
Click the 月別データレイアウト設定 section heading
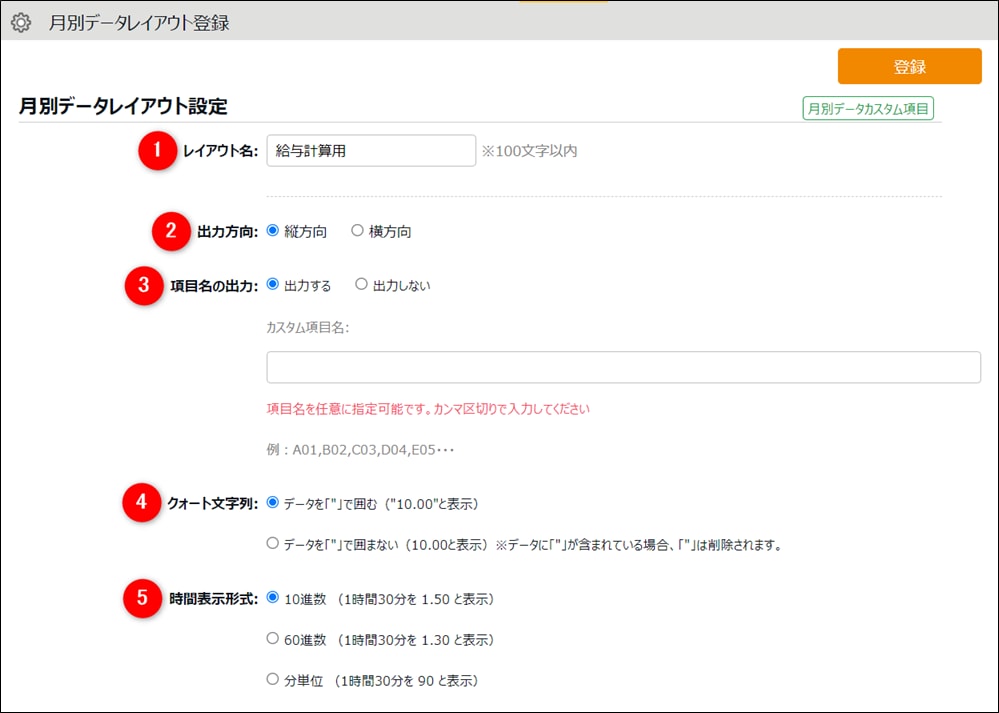click(123, 106)
